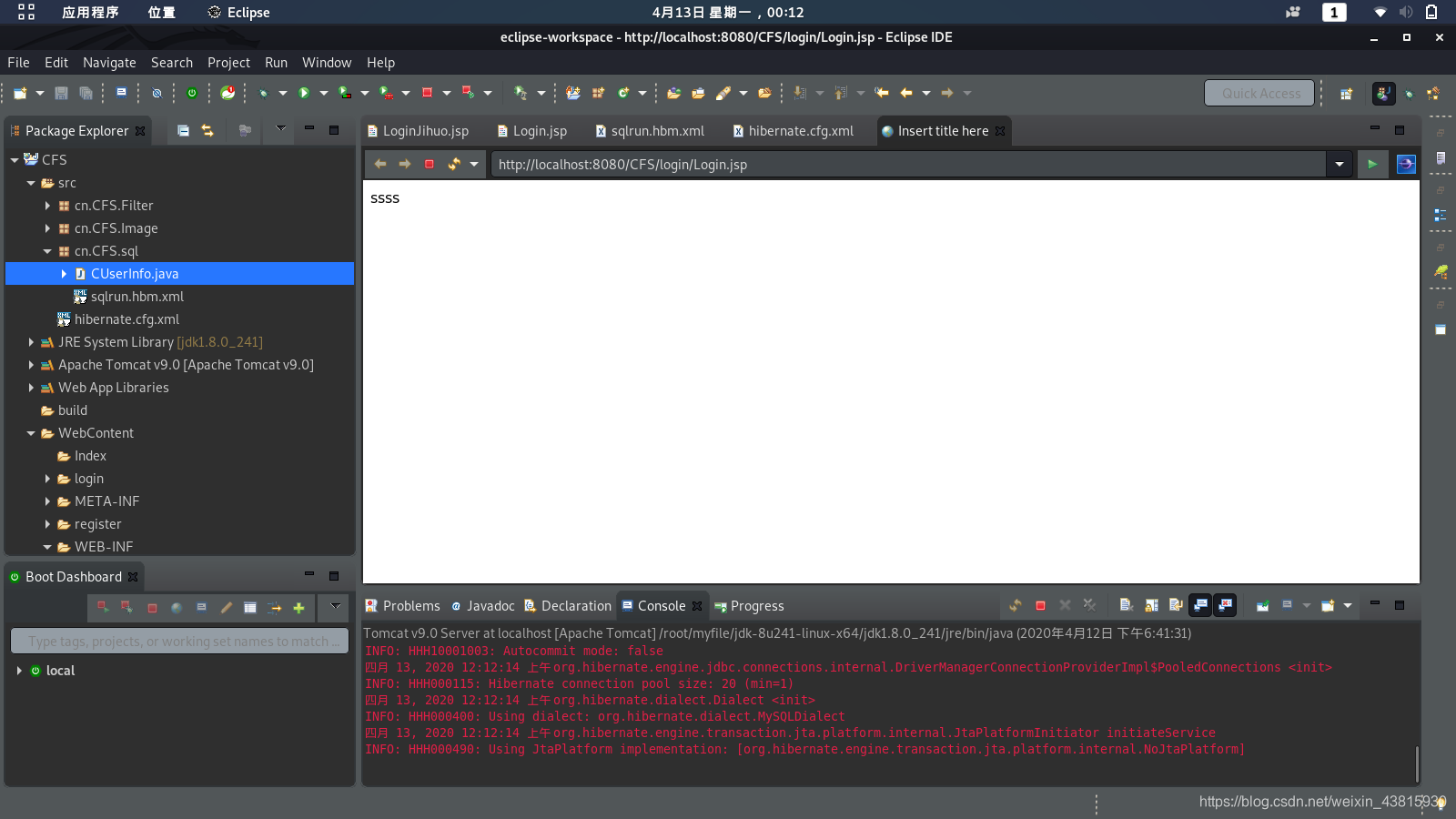This screenshot has width=1456, height=819.
Task: Open the URL history dropdown
Action: point(1340,165)
